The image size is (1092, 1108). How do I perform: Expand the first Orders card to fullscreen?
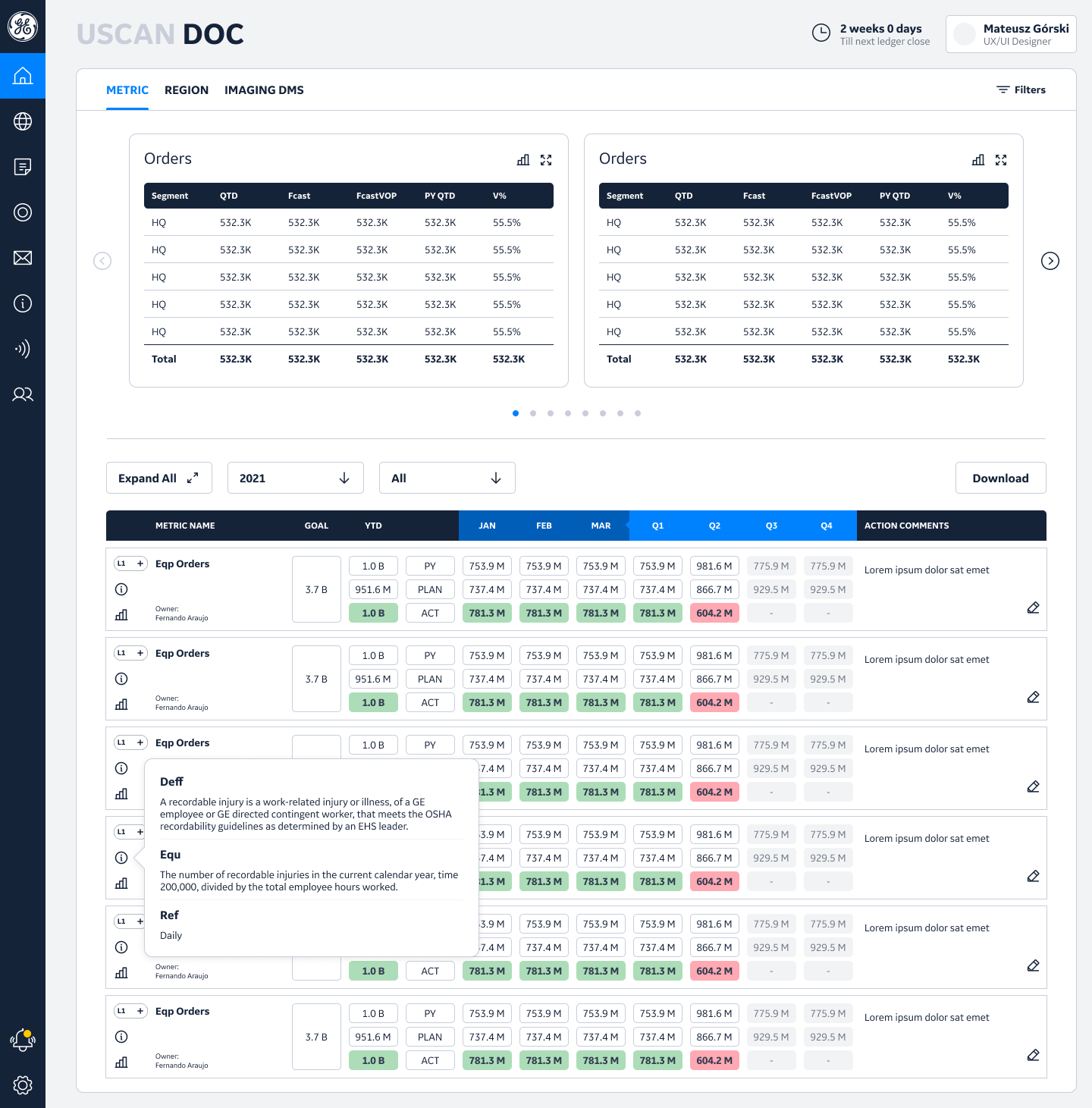(546, 160)
